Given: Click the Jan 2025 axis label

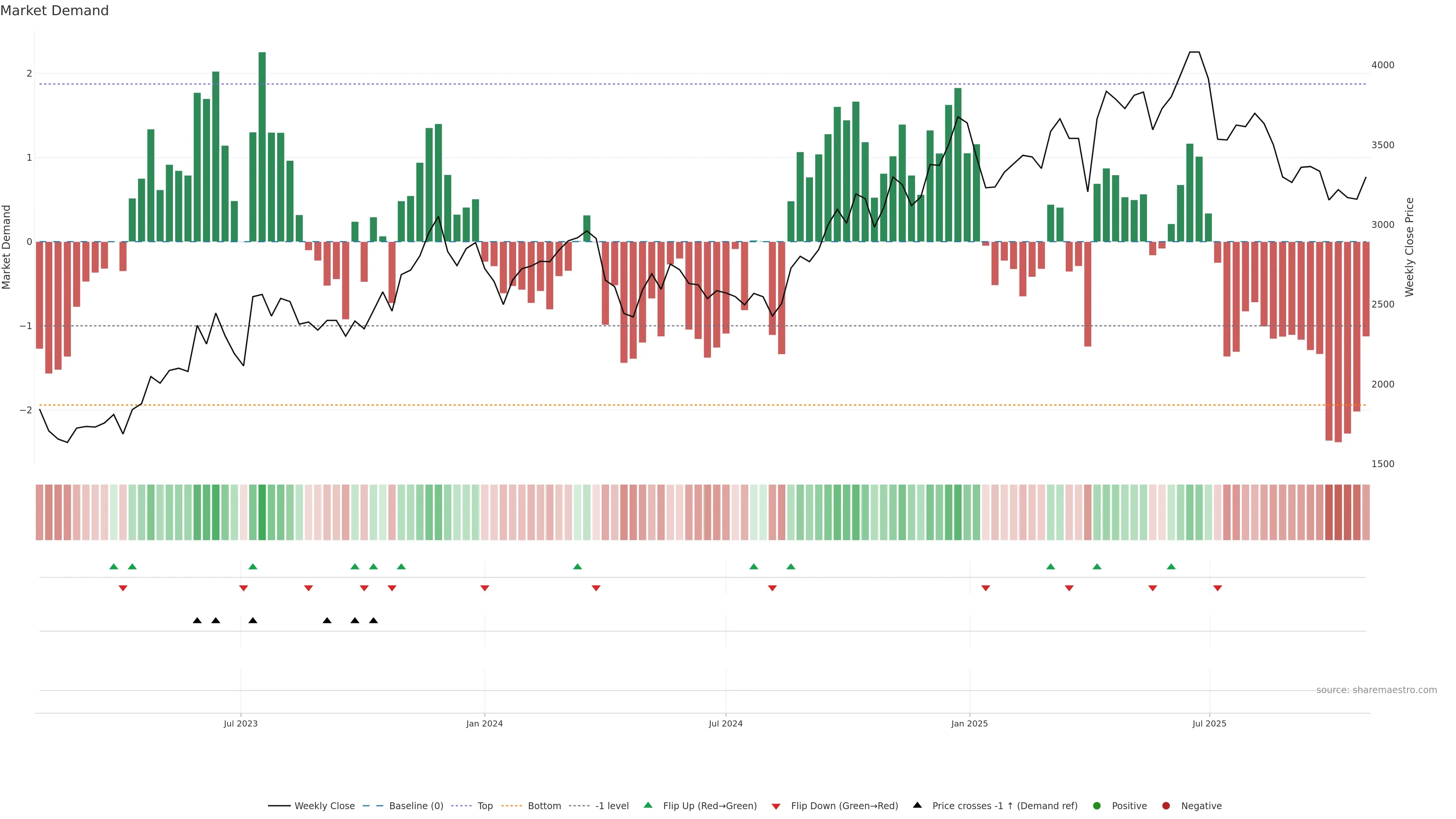Looking at the screenshot, I should (970, 724).
